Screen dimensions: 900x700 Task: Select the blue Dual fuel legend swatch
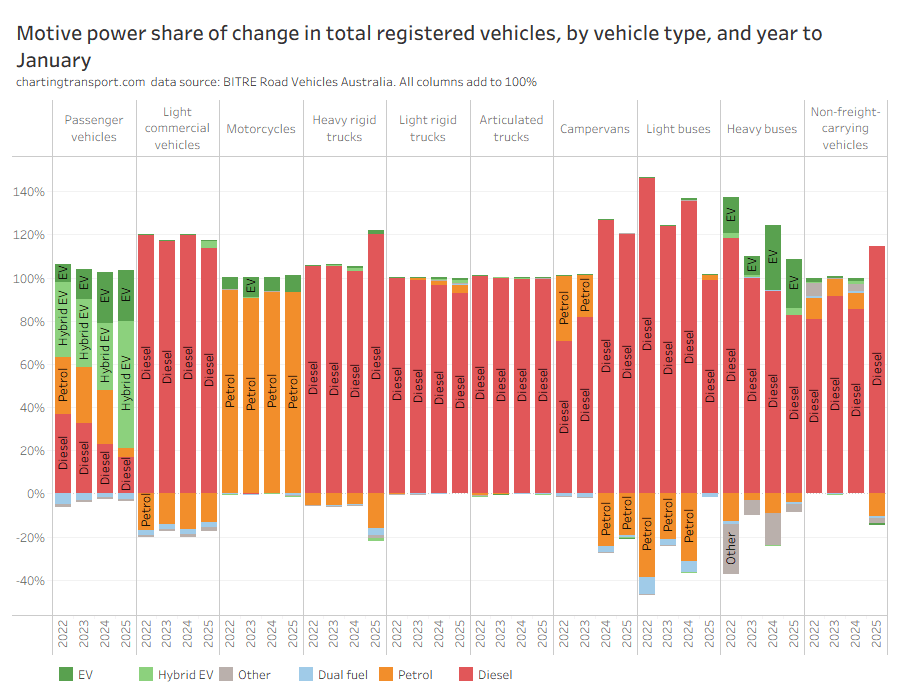[307, 674]
